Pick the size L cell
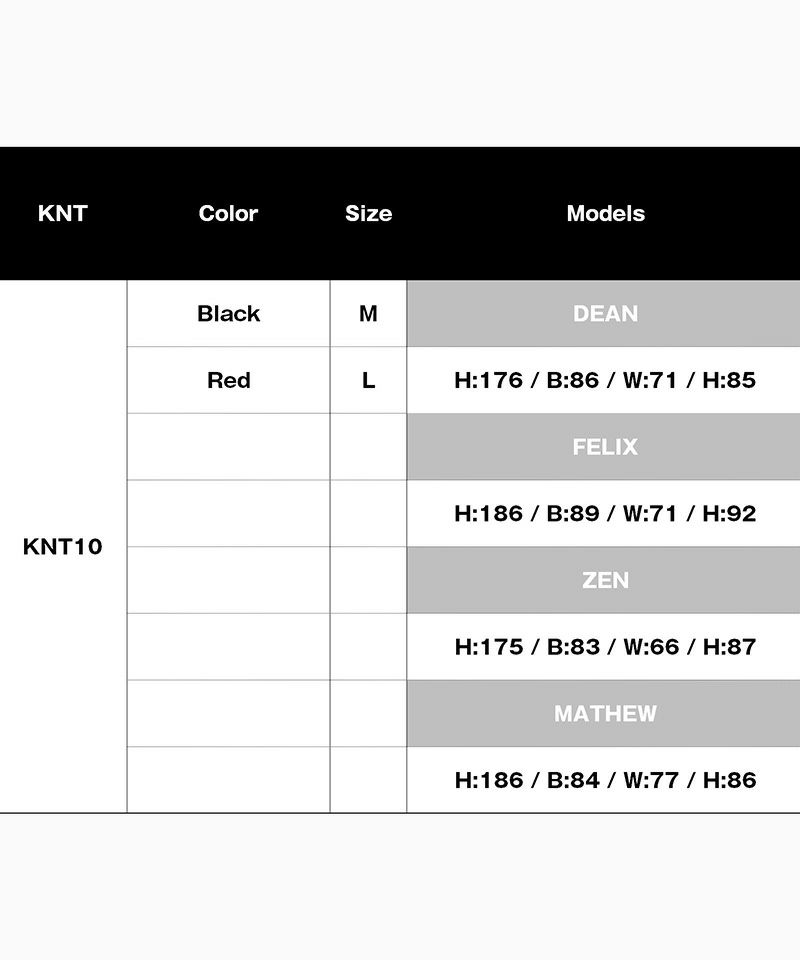 (x=368, y=380)
